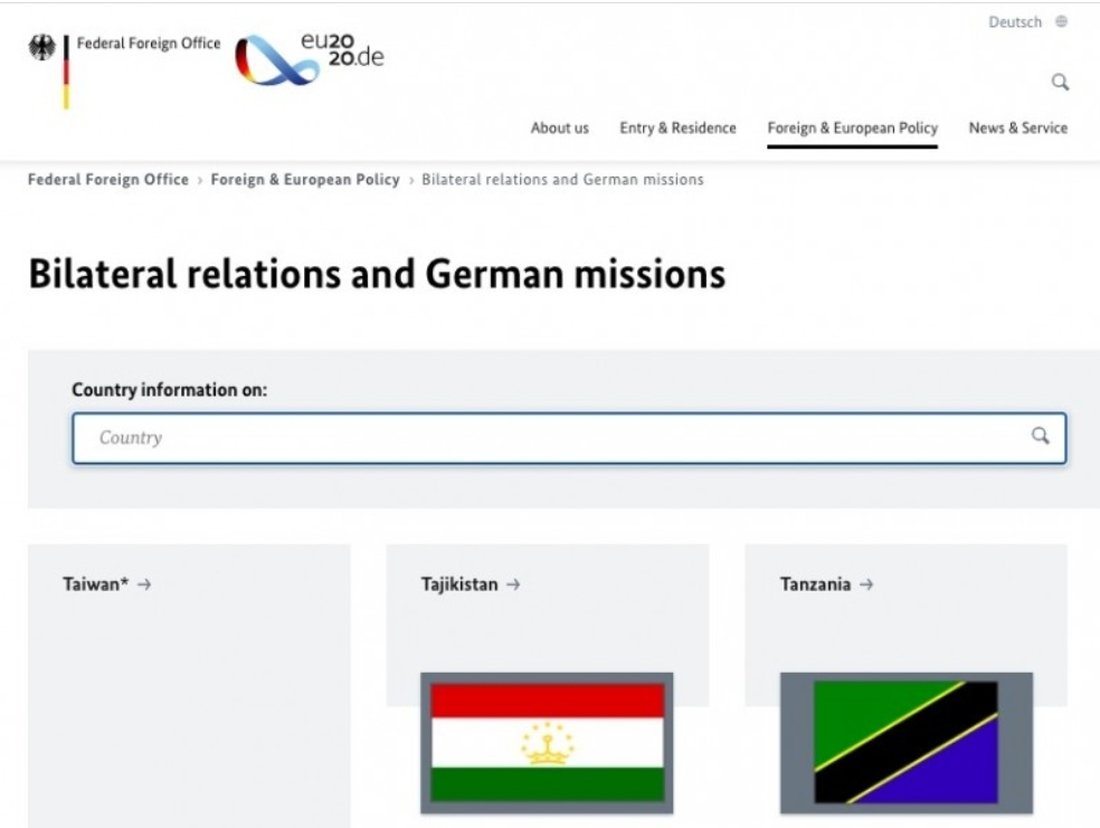Click the globe icon beside Deutsch
The width and height of the screenshot is (1100, 828).
click(x=1061, y=22)
